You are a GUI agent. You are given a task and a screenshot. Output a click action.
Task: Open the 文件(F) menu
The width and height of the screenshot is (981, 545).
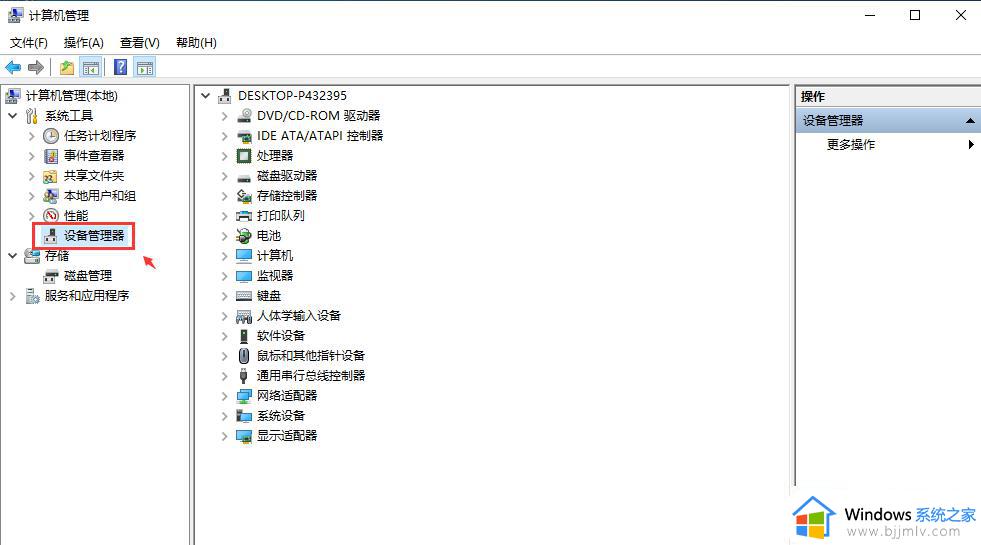pyautogui.click(x=29, y=43)
